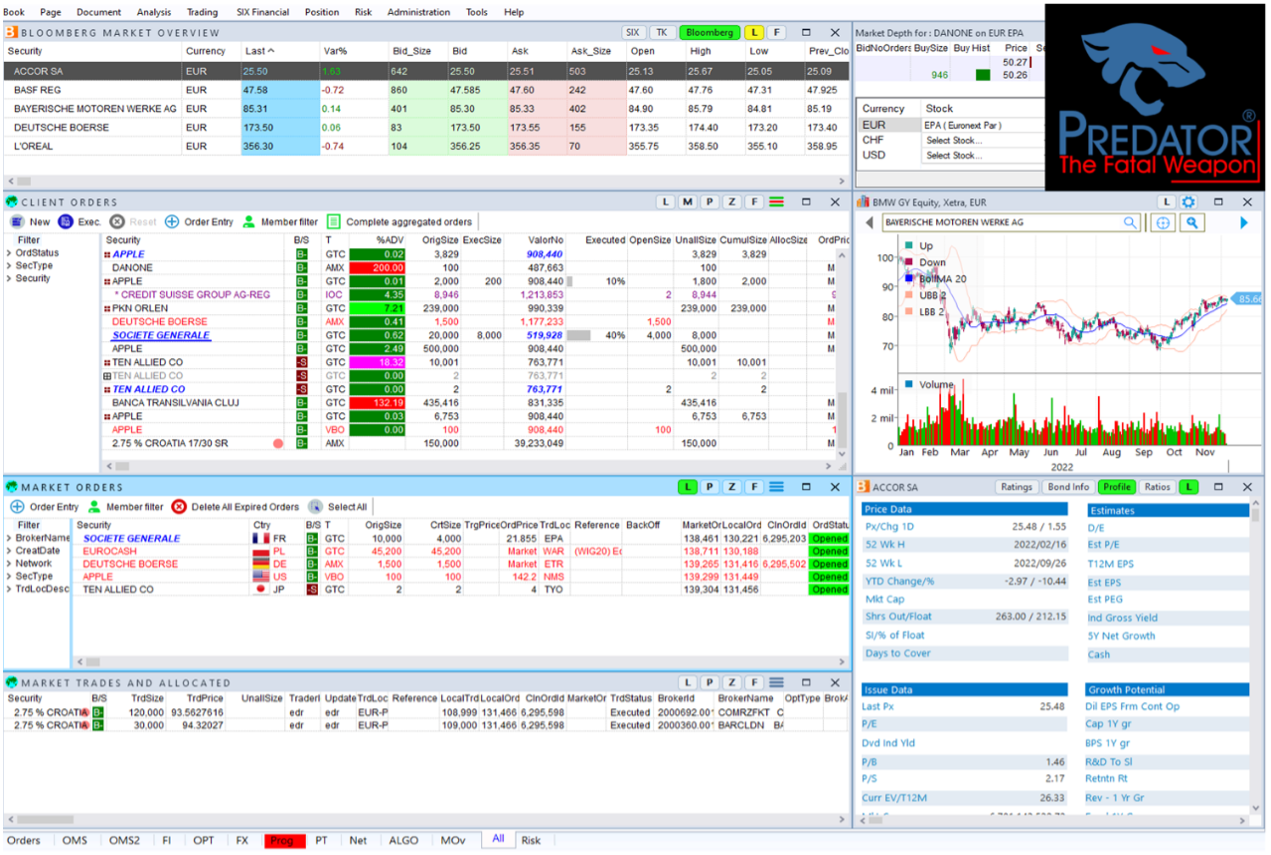Toggle the green L button in Market Orders header
Viewport: 1271px width, 855px height.
tap(687, 487)
